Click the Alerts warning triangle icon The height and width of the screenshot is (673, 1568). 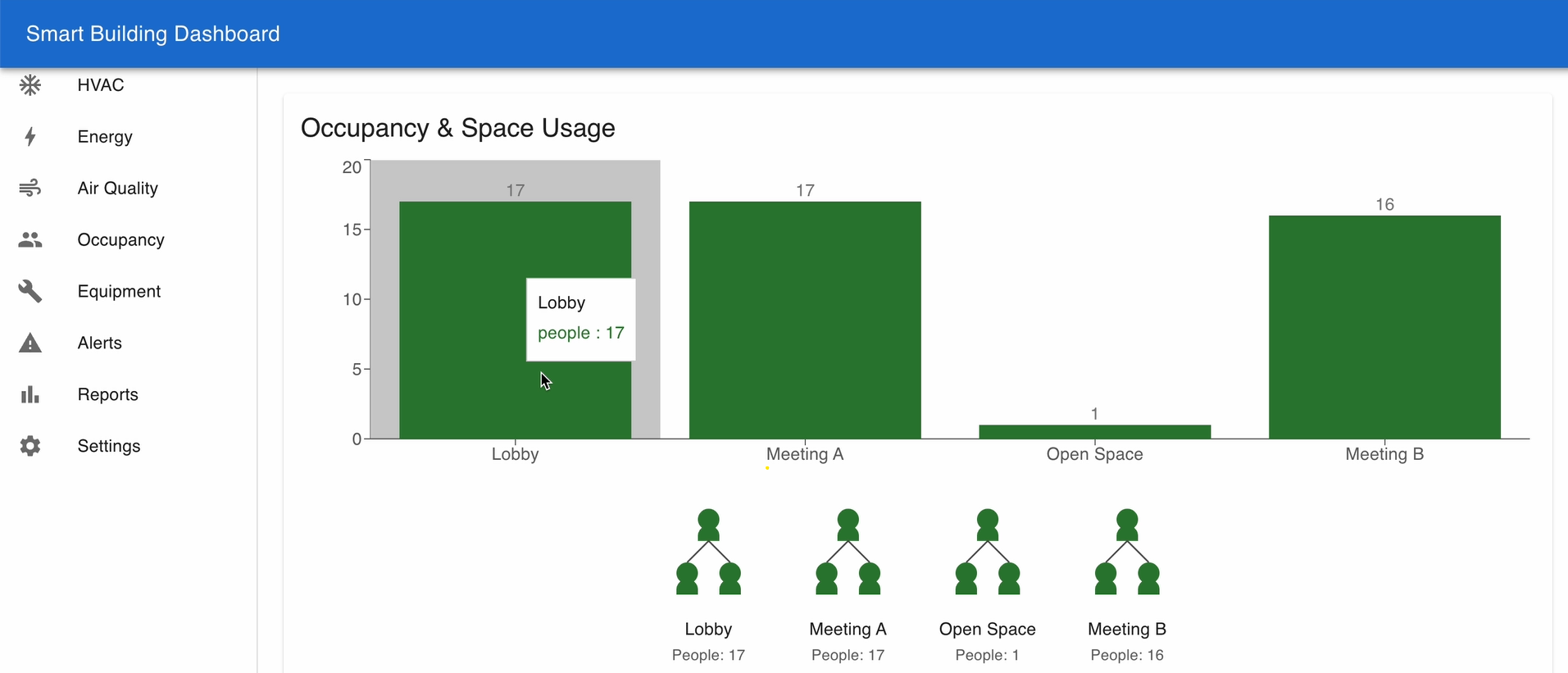(30, 343)
